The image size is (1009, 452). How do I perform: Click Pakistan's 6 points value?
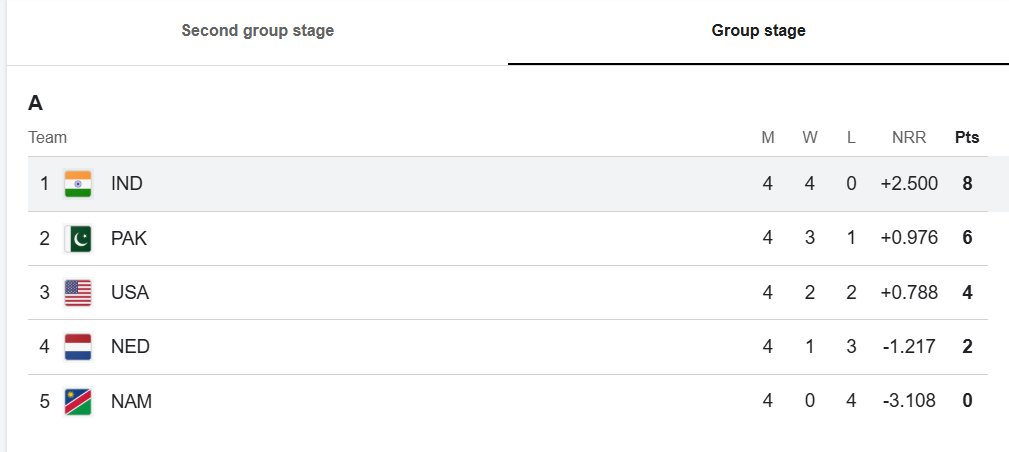tap(967, 238)
